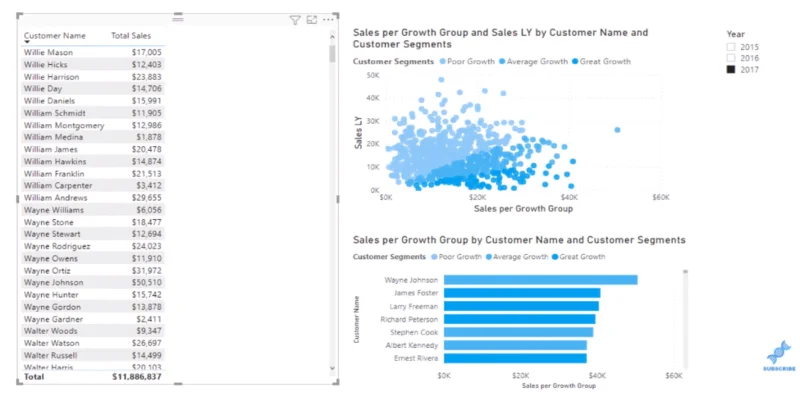
Task: Select the Wayne Gordon row
Action: point(93,307)
